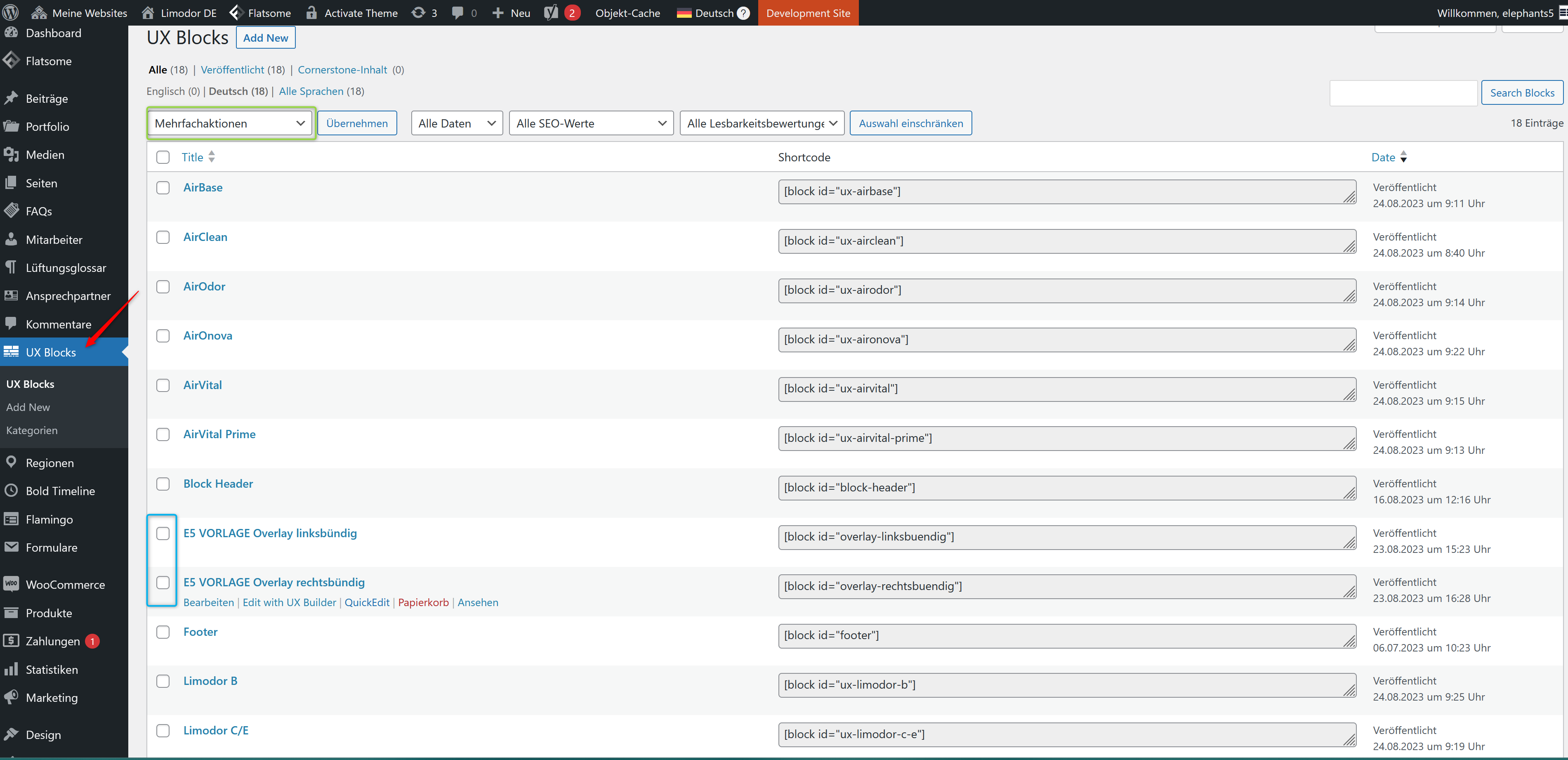This screenshot has width=1568, height=760.
Task: Check the AirBase row checkbox
Action: tap(163, 188)
